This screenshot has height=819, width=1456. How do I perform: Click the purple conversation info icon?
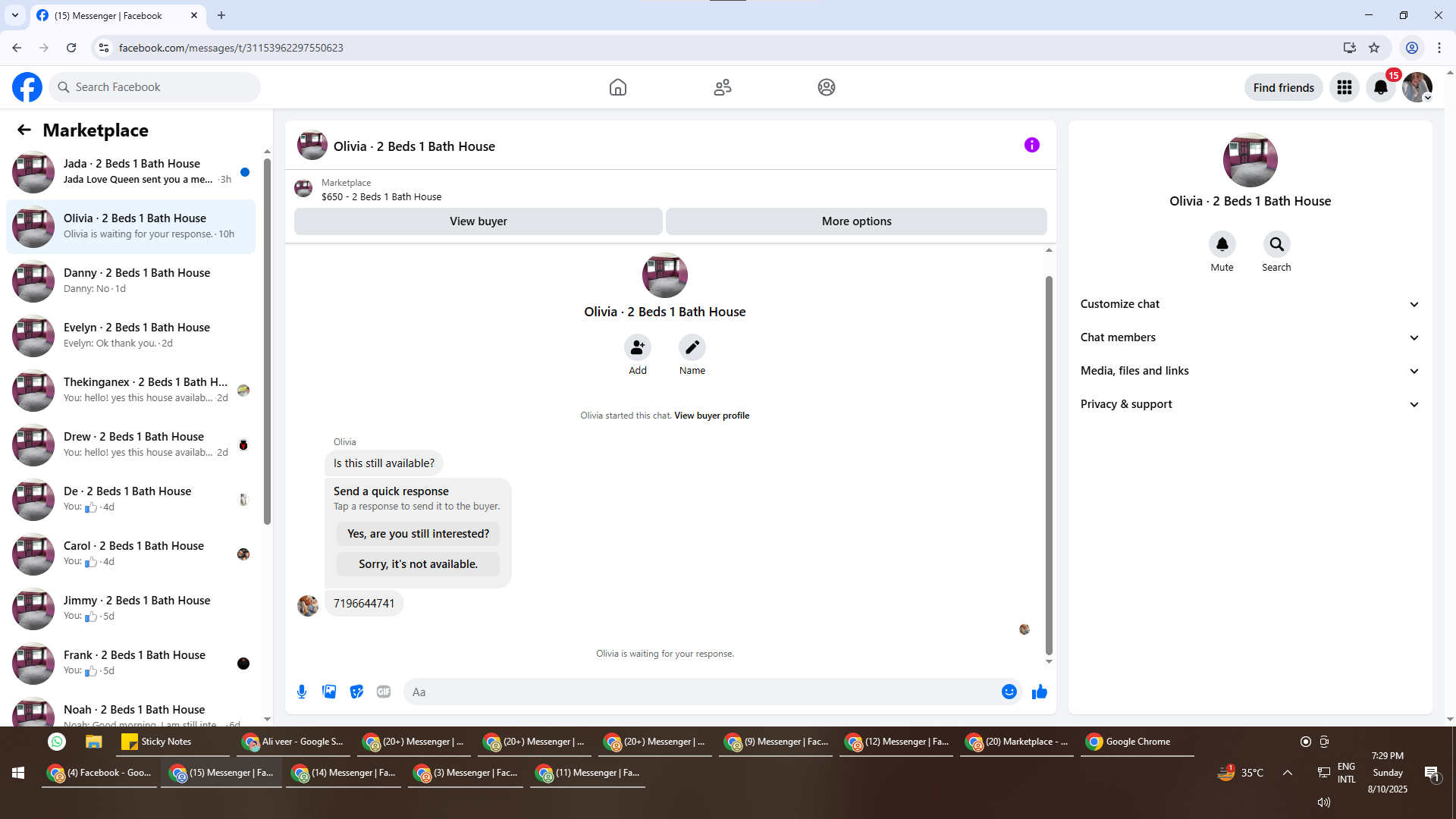point(1031,145)
